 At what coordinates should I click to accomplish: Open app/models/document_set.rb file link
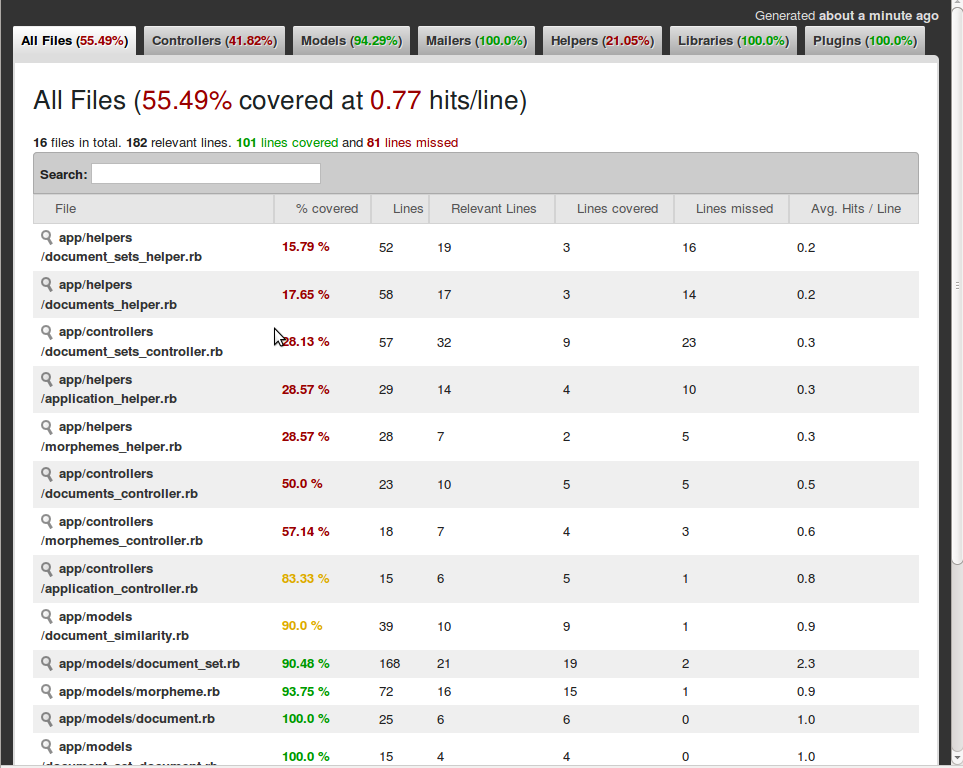(149, 664)
